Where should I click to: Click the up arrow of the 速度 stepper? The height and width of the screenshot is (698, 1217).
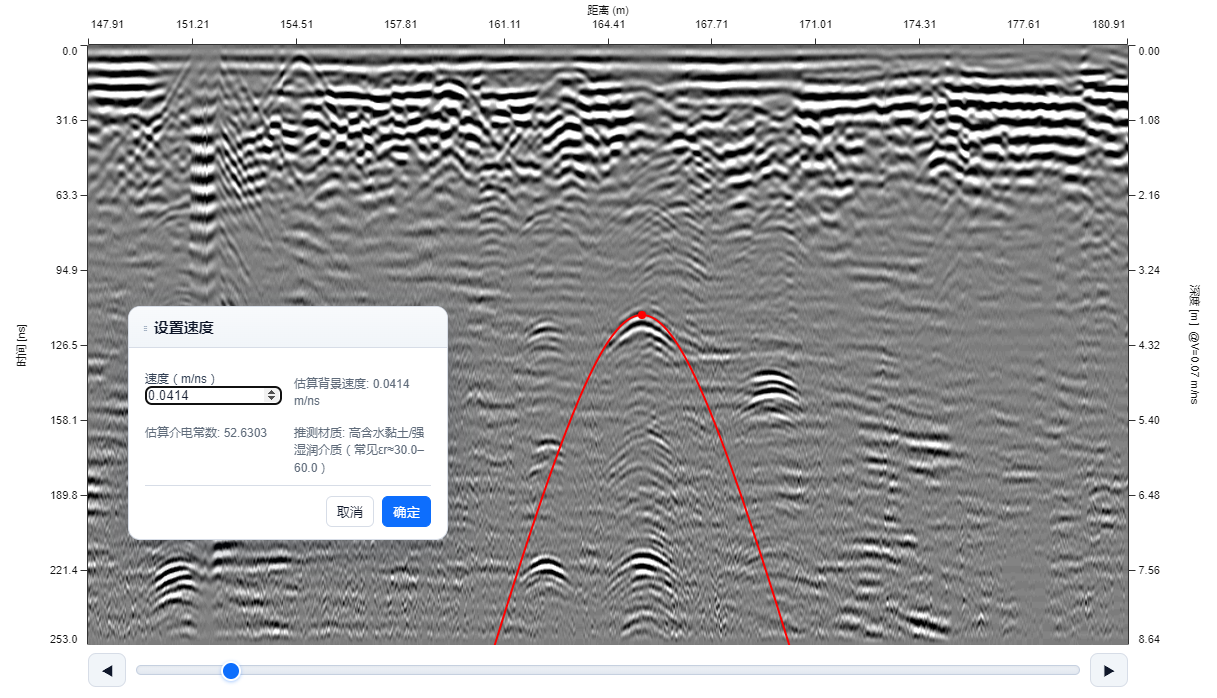click(272, 392)
